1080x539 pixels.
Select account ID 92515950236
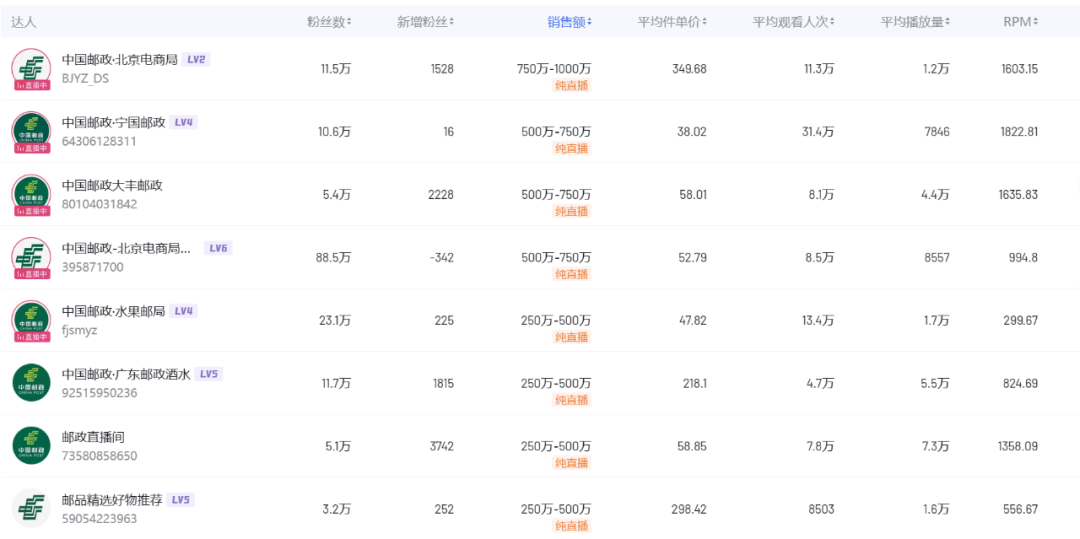[x=99, y=393]
